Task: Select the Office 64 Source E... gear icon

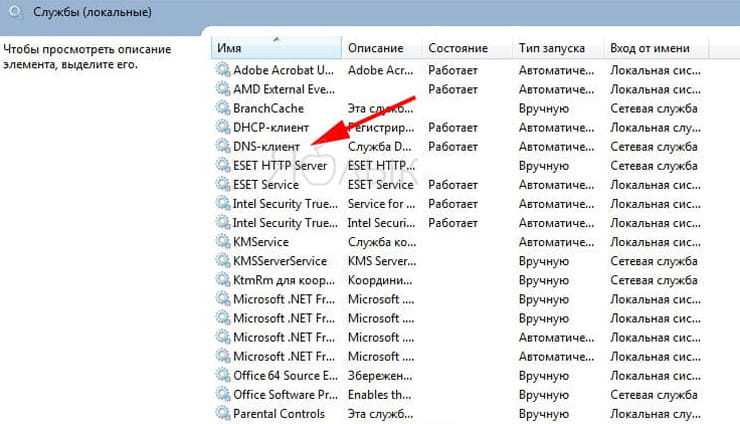Action: coord(223,375)
